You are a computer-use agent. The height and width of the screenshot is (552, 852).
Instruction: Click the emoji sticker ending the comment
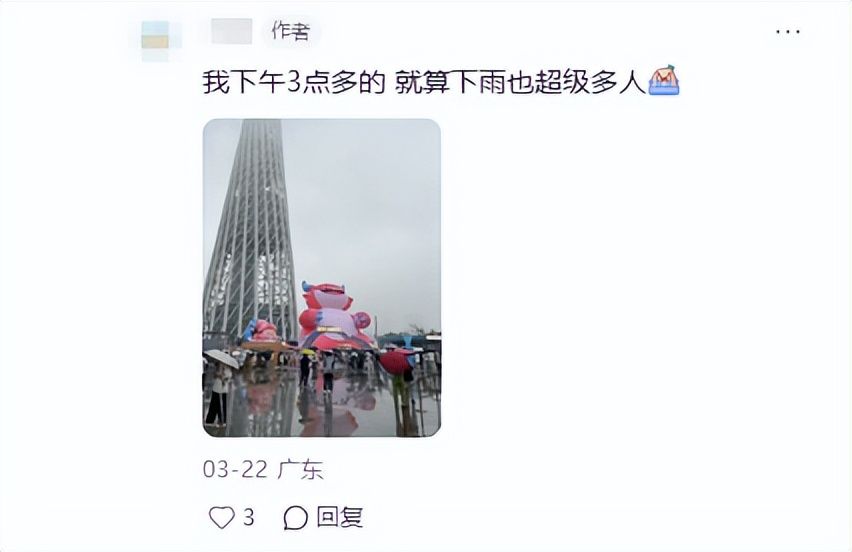(663, 80)
